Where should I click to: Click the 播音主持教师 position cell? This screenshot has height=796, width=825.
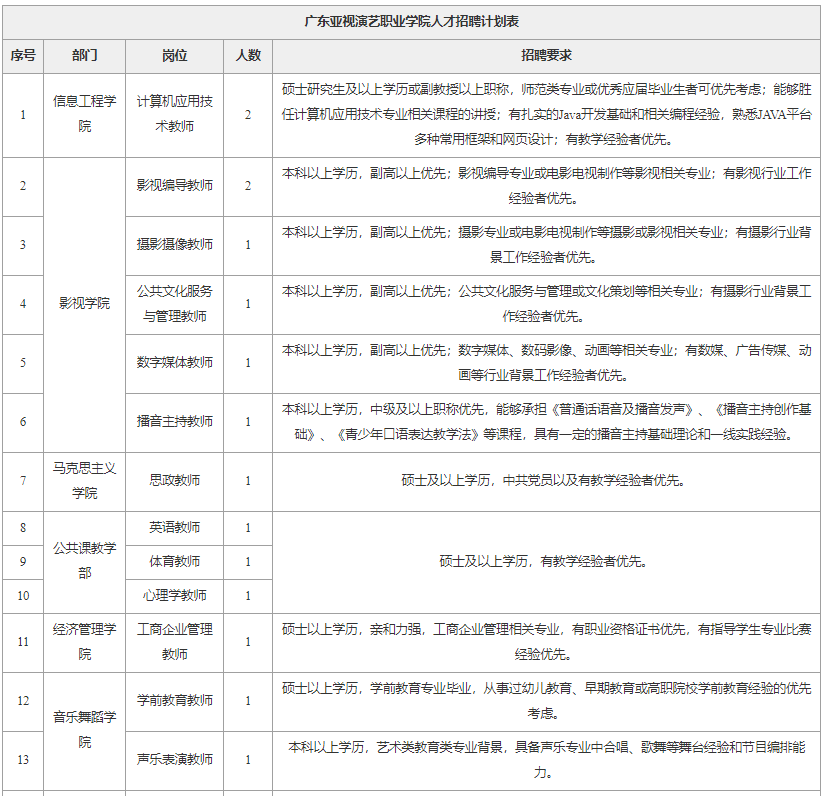point(174,422)
